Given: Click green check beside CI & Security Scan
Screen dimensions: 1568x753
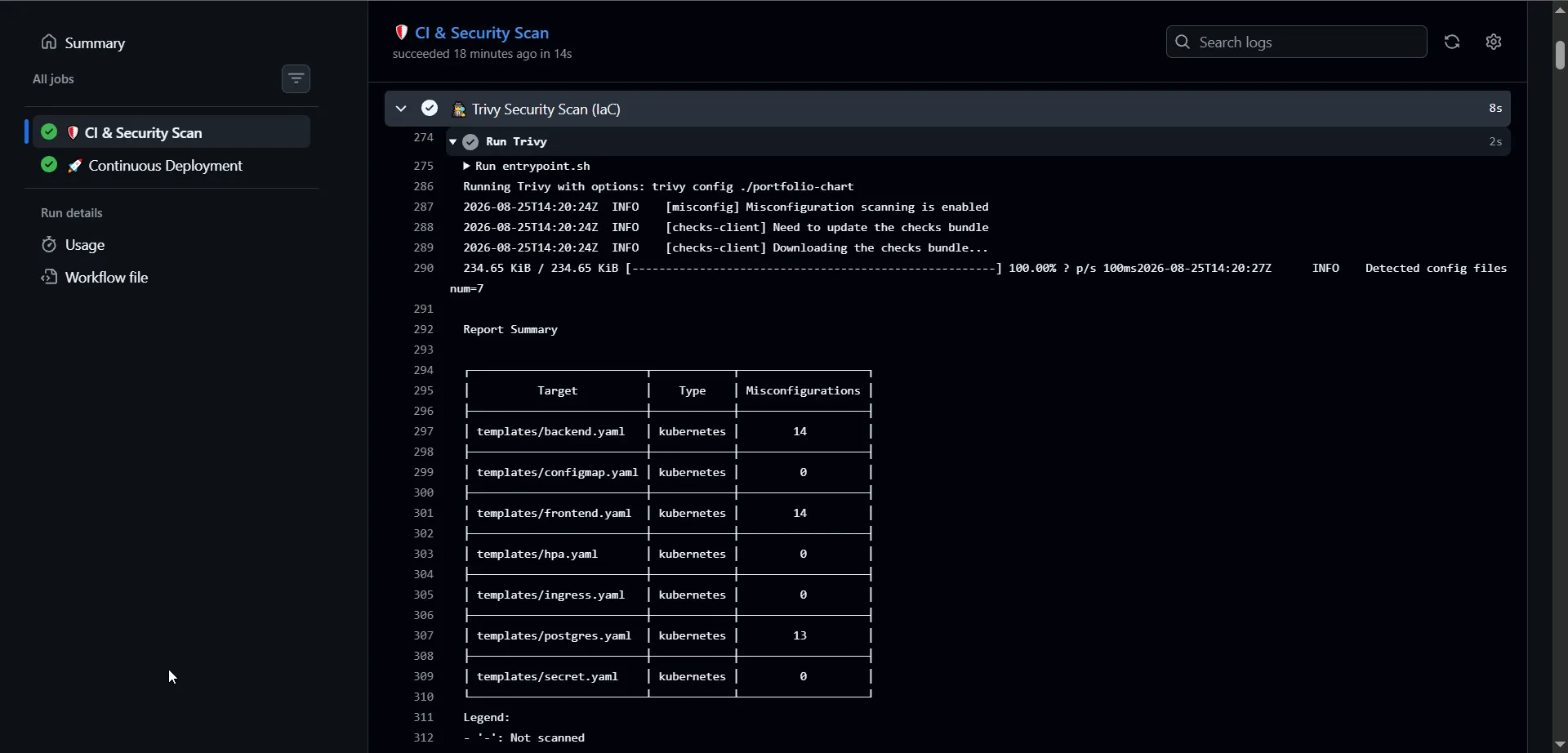Looking at the screenshot, I should (x=49, y=131).
